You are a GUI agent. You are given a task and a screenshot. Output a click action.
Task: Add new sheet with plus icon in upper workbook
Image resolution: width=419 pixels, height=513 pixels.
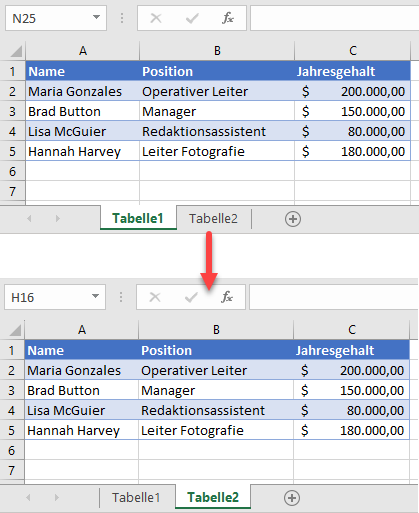pyautogui.click(x=293, y=219)
